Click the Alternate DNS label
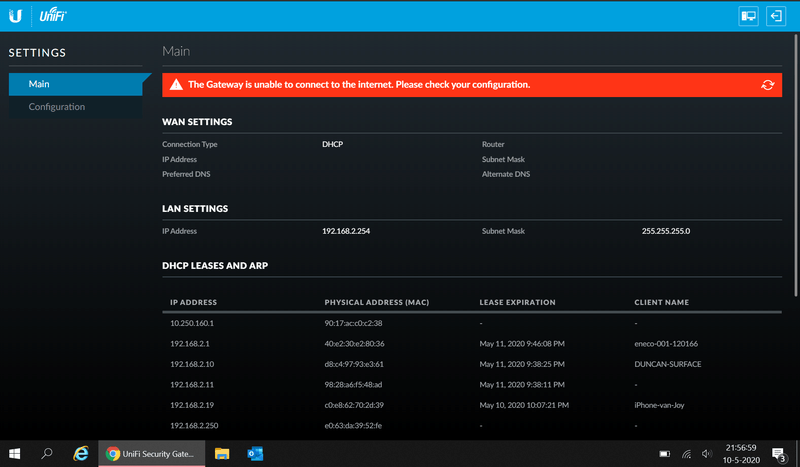This screenshot has height=467, width=800. (x=506, y=174)
